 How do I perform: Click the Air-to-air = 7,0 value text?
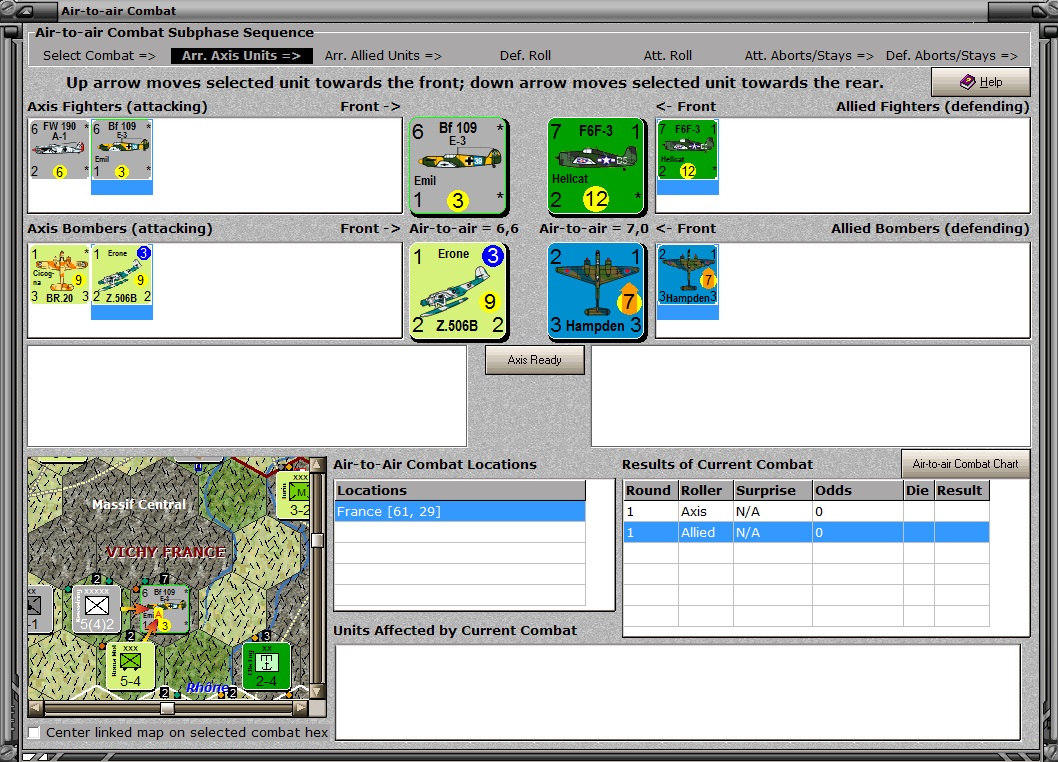pyautogui.click(x=594, y=229)
